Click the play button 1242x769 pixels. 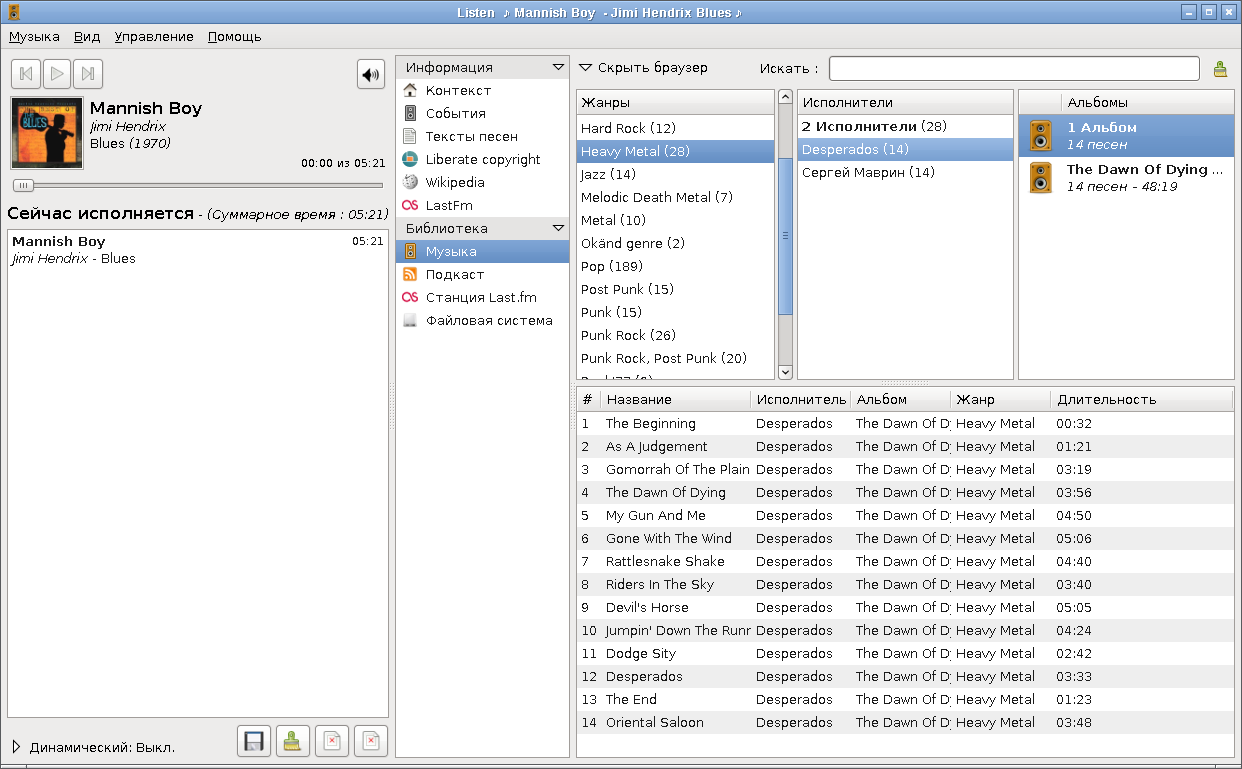(57, 74)
